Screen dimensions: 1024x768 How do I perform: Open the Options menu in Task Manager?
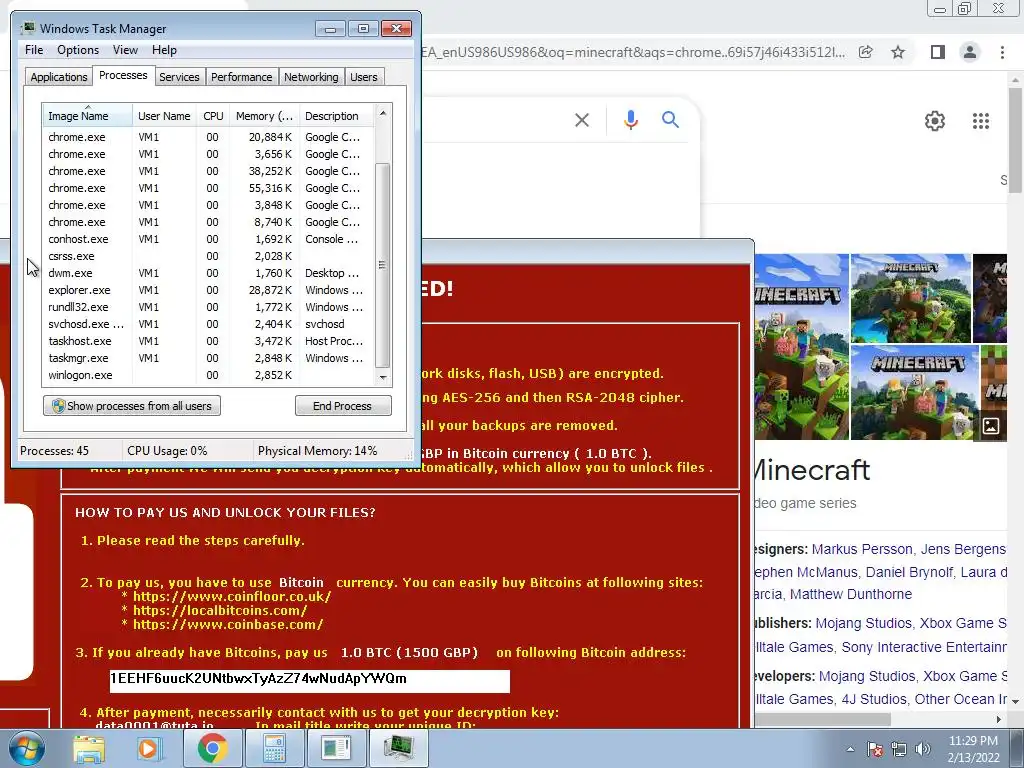tap(78, 50)
